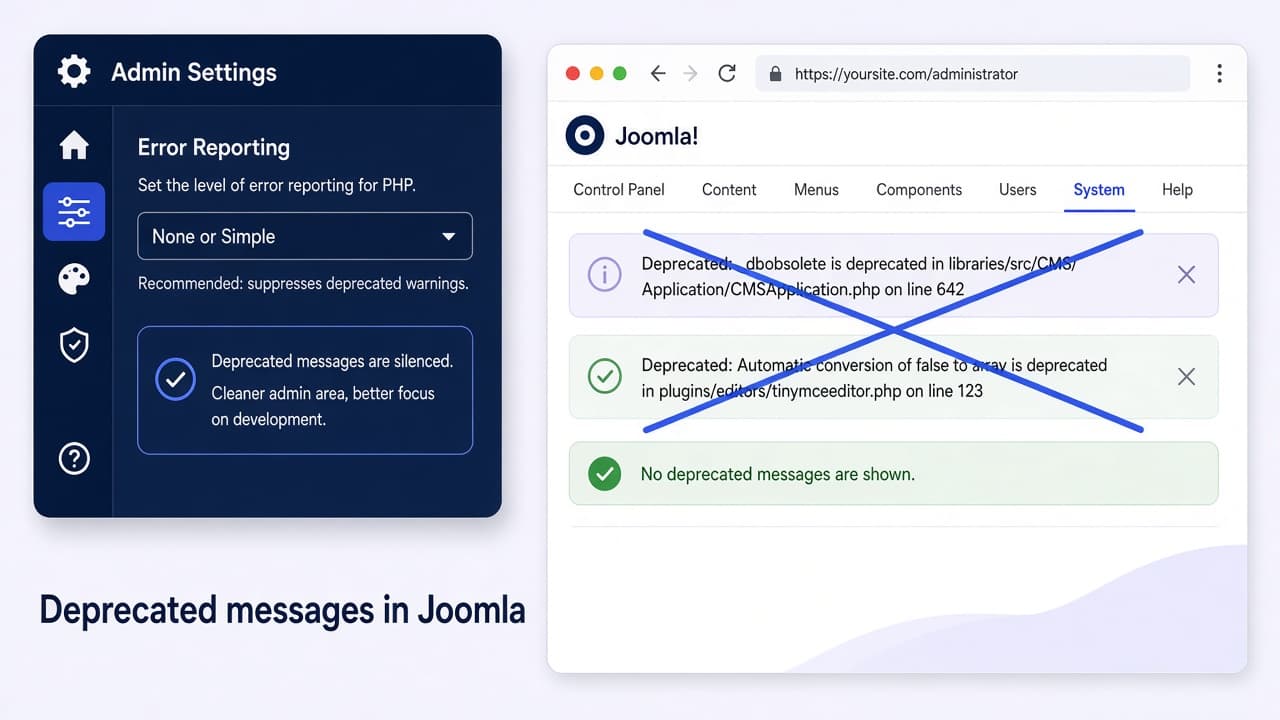Click 'Recommended: suppresses deprecated warnings.' text
The width and height of the screenshot is (1280, 720).
pos(303,284)
